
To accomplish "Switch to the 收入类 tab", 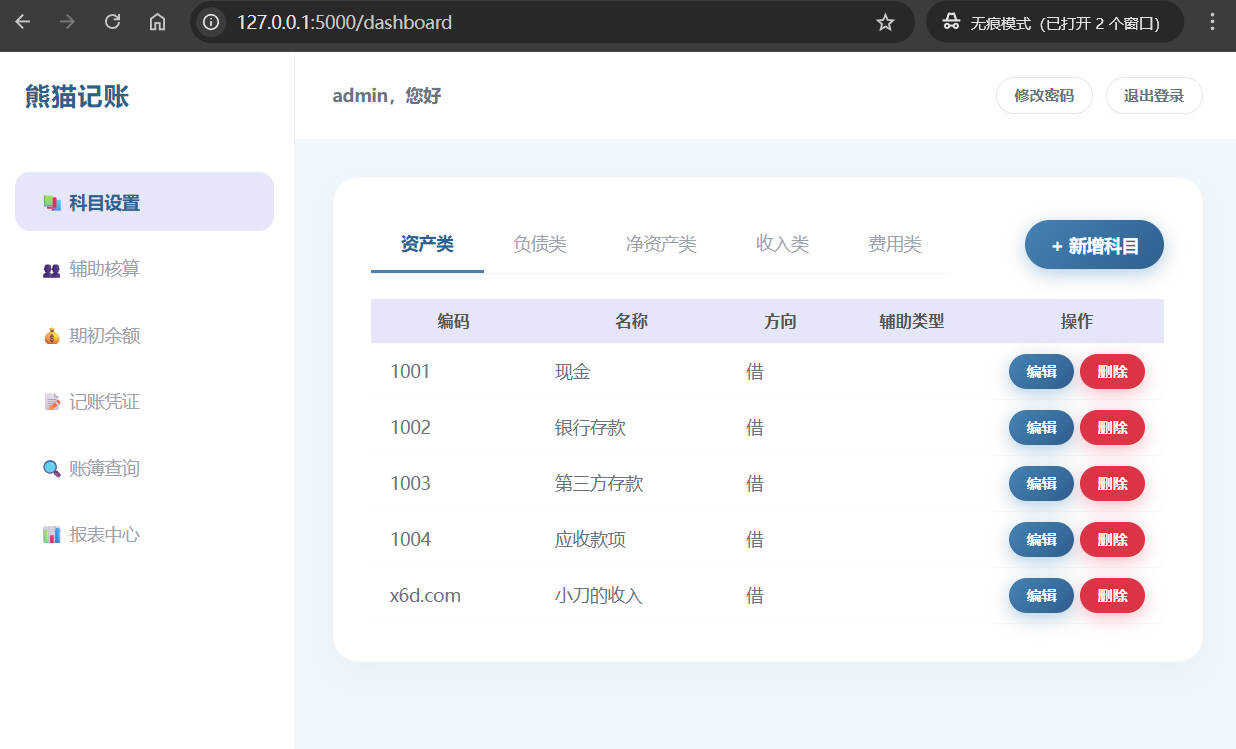I will pos(782,243).
